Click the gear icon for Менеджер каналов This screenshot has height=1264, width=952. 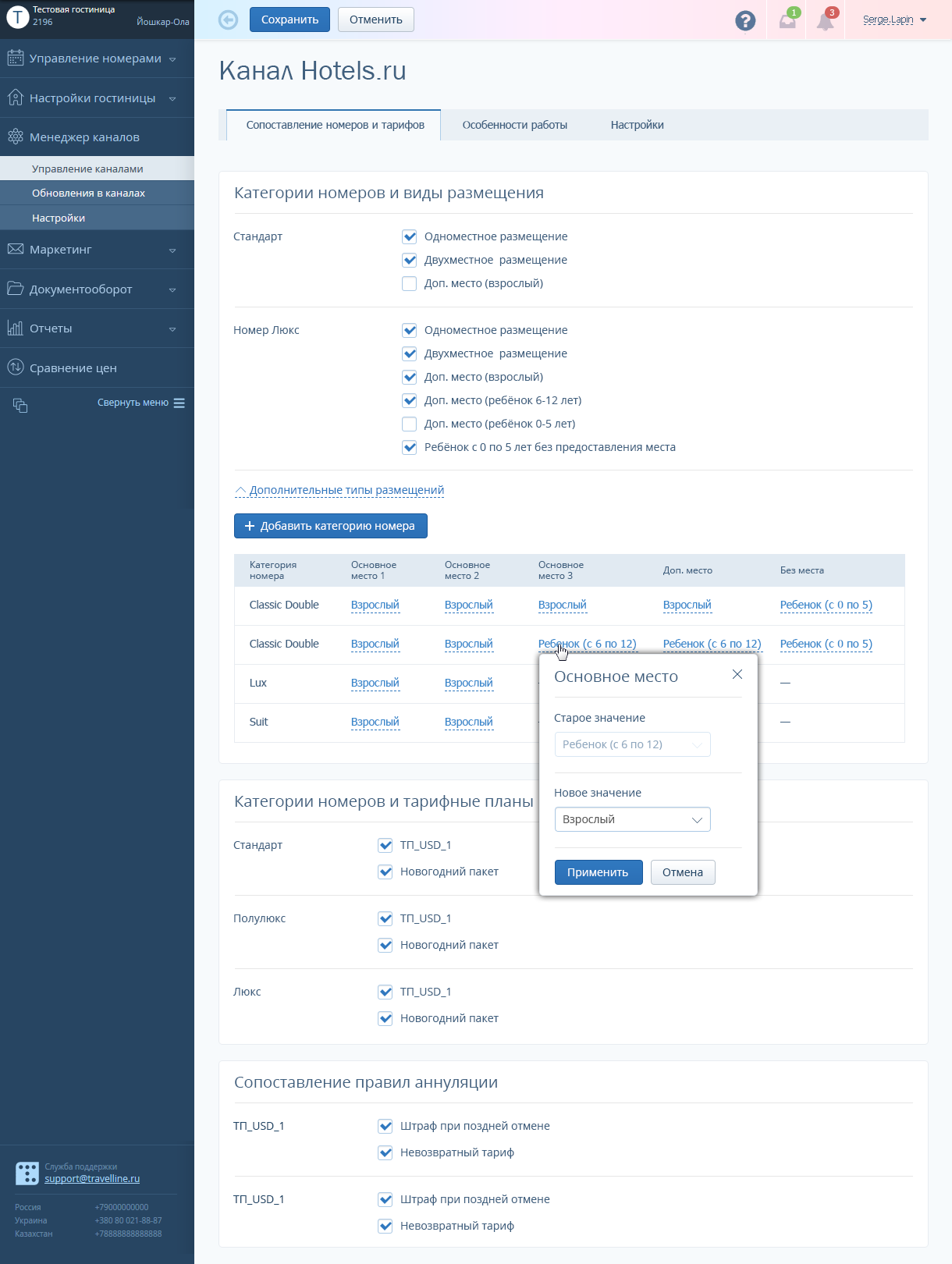click(16, 137)
